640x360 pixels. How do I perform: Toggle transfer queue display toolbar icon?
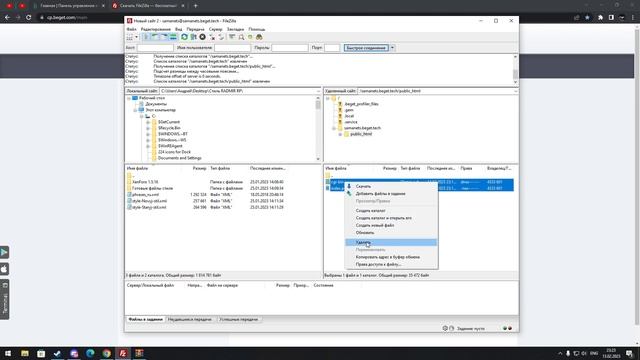pos(173,37)
